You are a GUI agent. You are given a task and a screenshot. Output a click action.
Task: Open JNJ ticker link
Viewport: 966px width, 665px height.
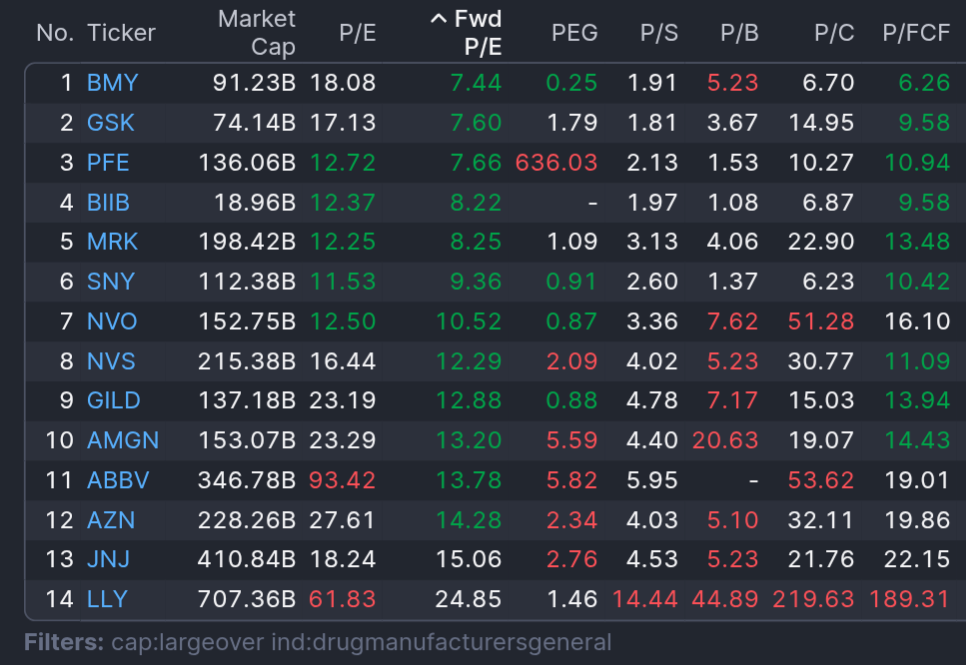click(x=108, y=559)
